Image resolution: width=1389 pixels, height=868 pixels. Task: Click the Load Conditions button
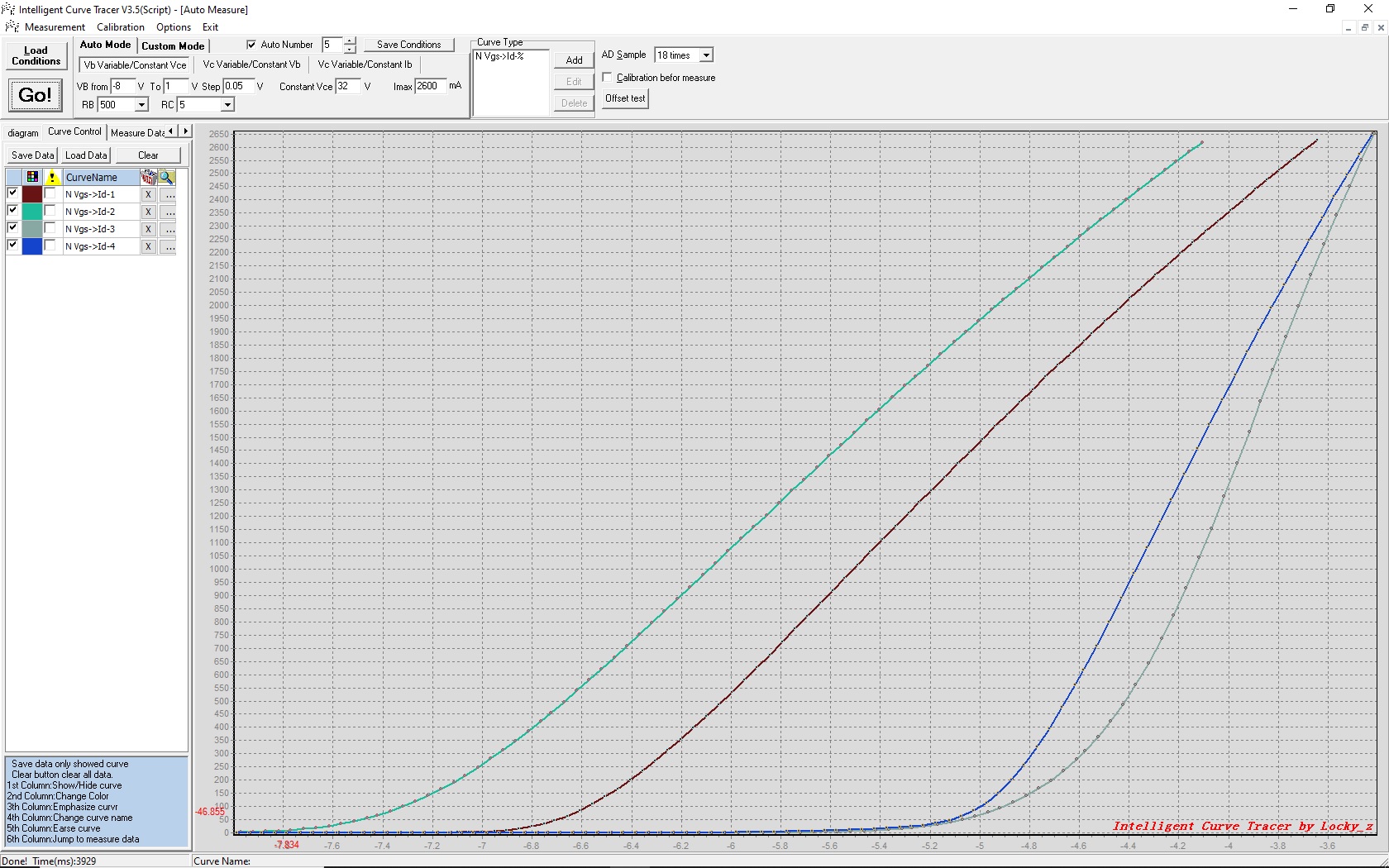click(36, 55)
